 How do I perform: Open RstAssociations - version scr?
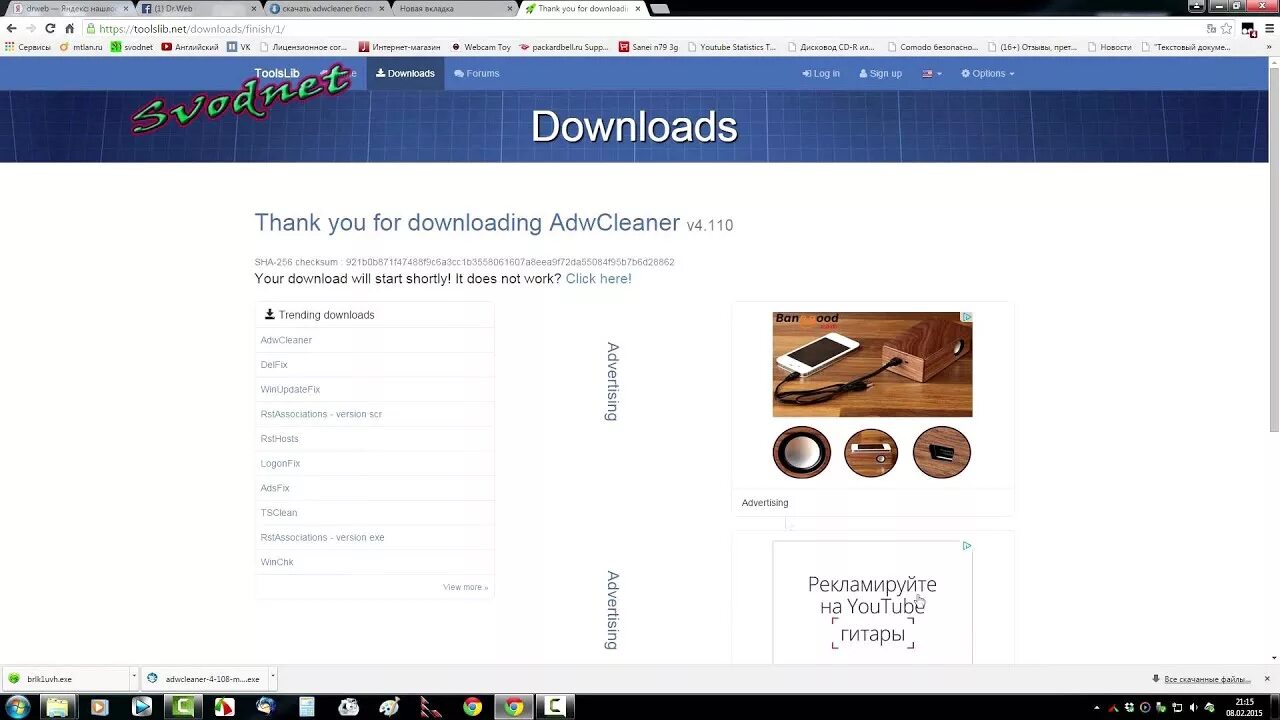pyautogui.click(x=375, y=414)
